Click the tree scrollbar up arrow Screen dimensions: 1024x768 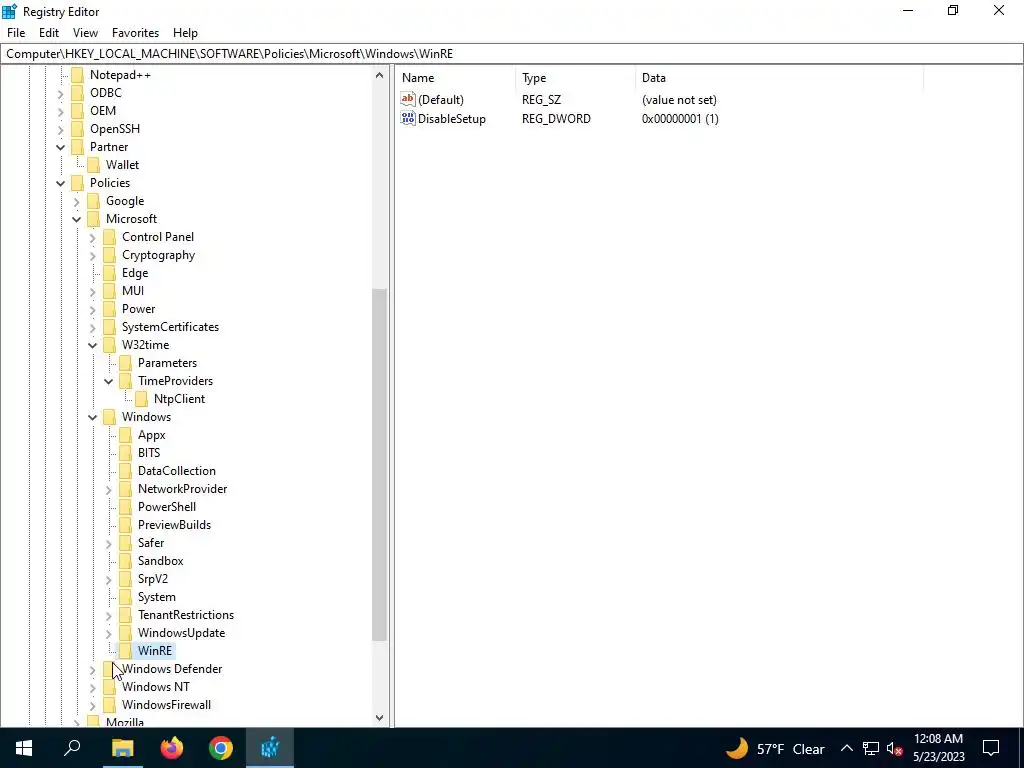pos(379,75)
